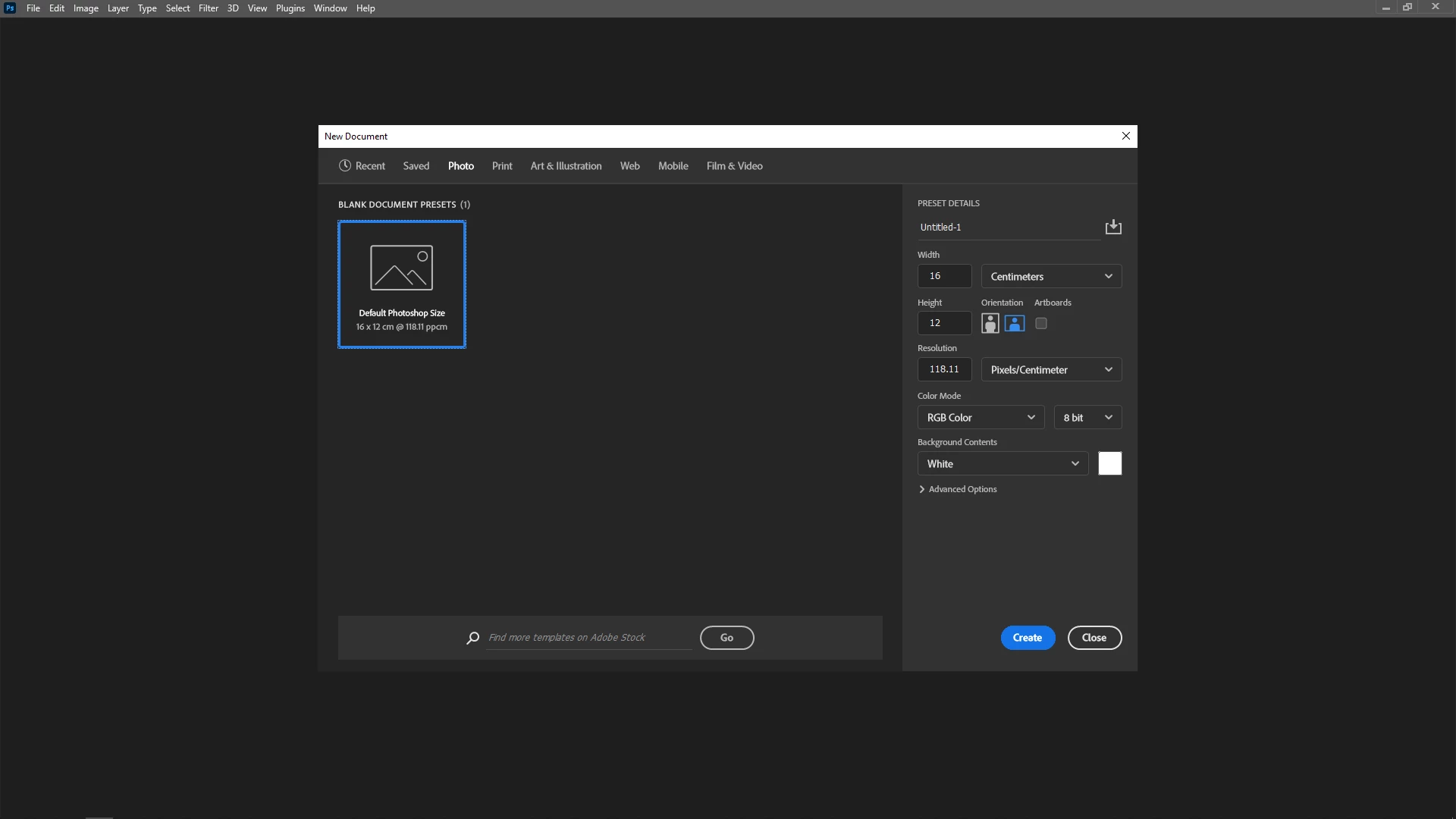The image size is (1456, 819).
Task: Open the RGB Color mode dropdown
Action: coord(980,417)
